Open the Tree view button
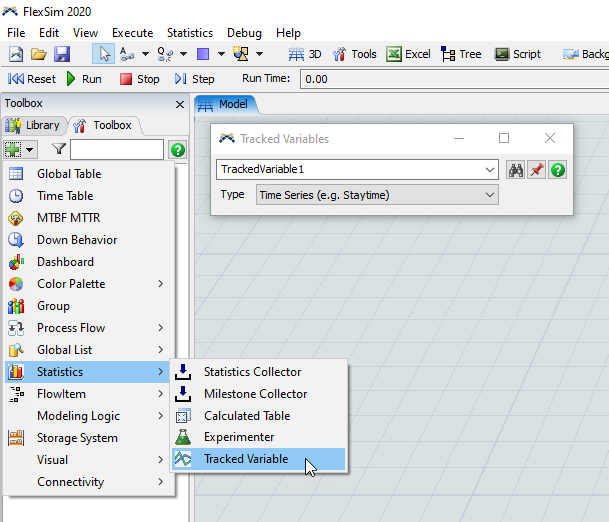The width and height of the screenshot is (609, 522). coord(461,54)
